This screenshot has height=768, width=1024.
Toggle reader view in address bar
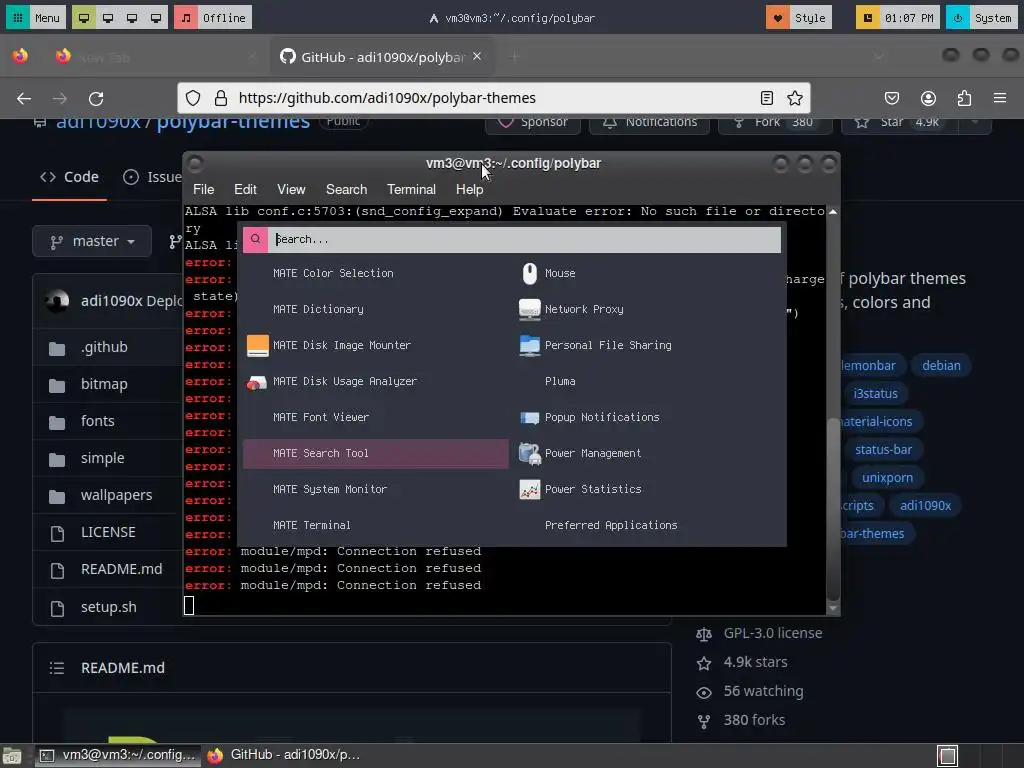[767, 98]
